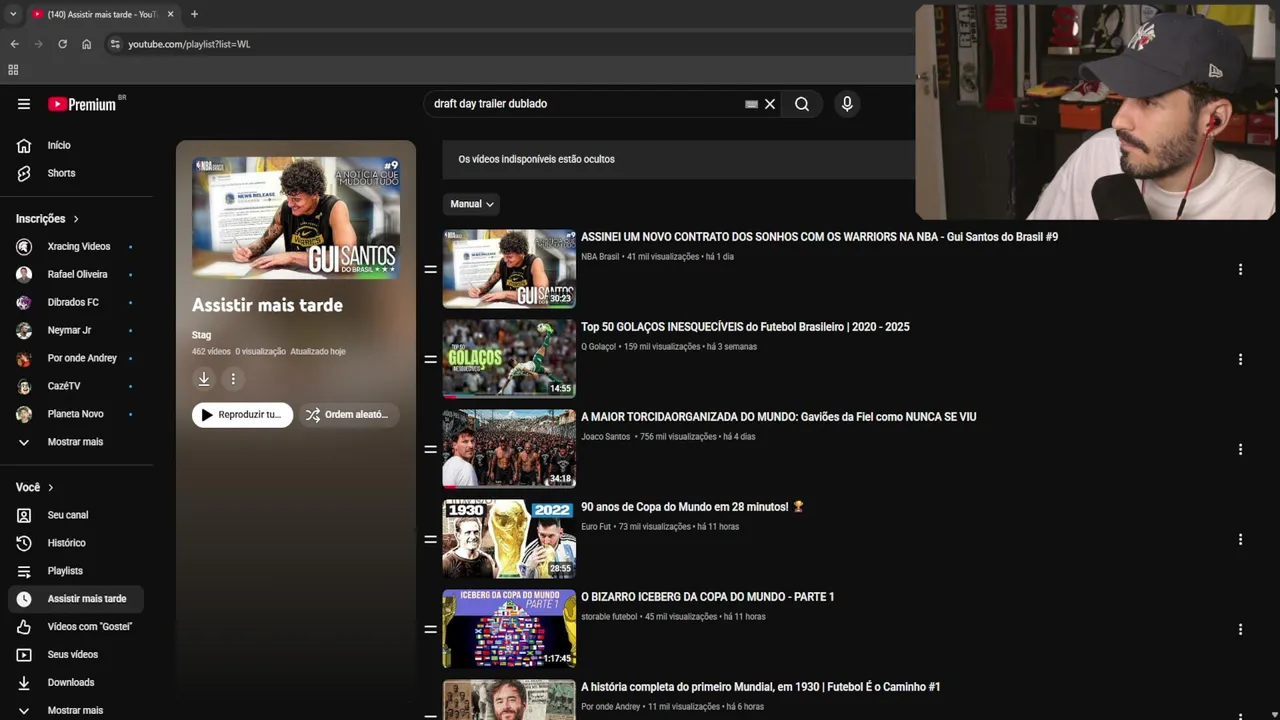Image resolution: width=1280 pixels, height=720 pixels.
Task: Click Ordem aleatória shuffle button
Action: coord(349,415)
